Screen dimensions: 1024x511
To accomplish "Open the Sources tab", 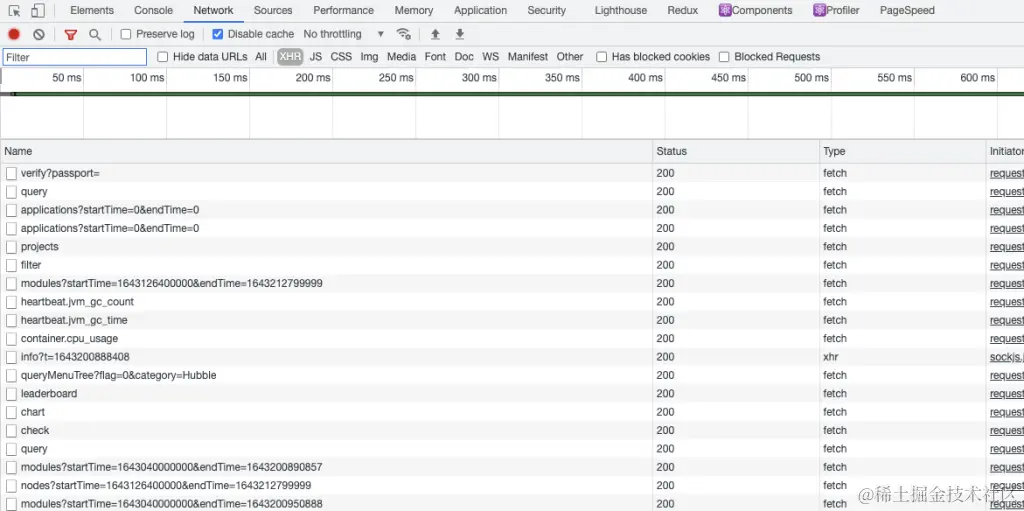I will 273,10.
